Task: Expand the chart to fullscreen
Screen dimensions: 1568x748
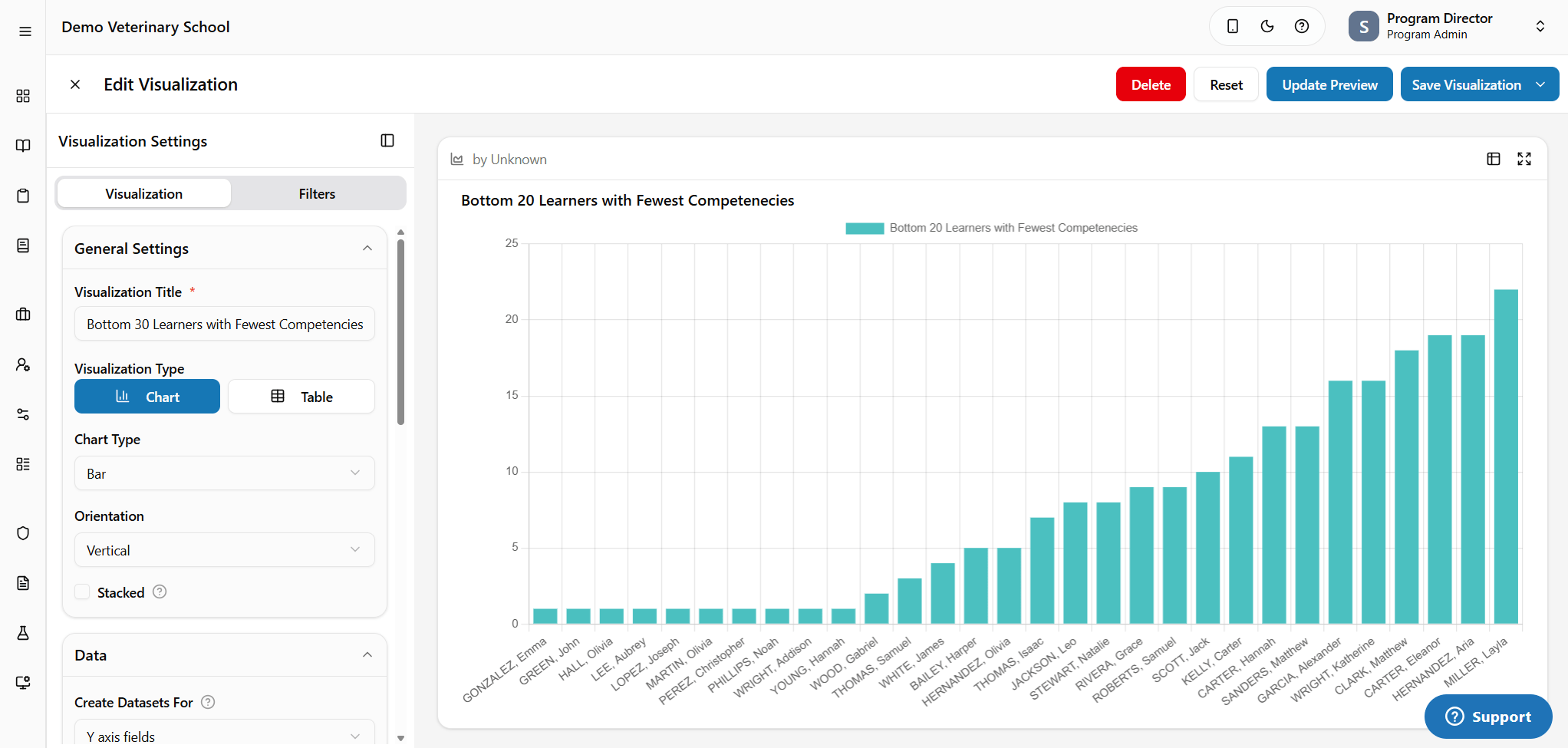Action: coord(1524,159)
